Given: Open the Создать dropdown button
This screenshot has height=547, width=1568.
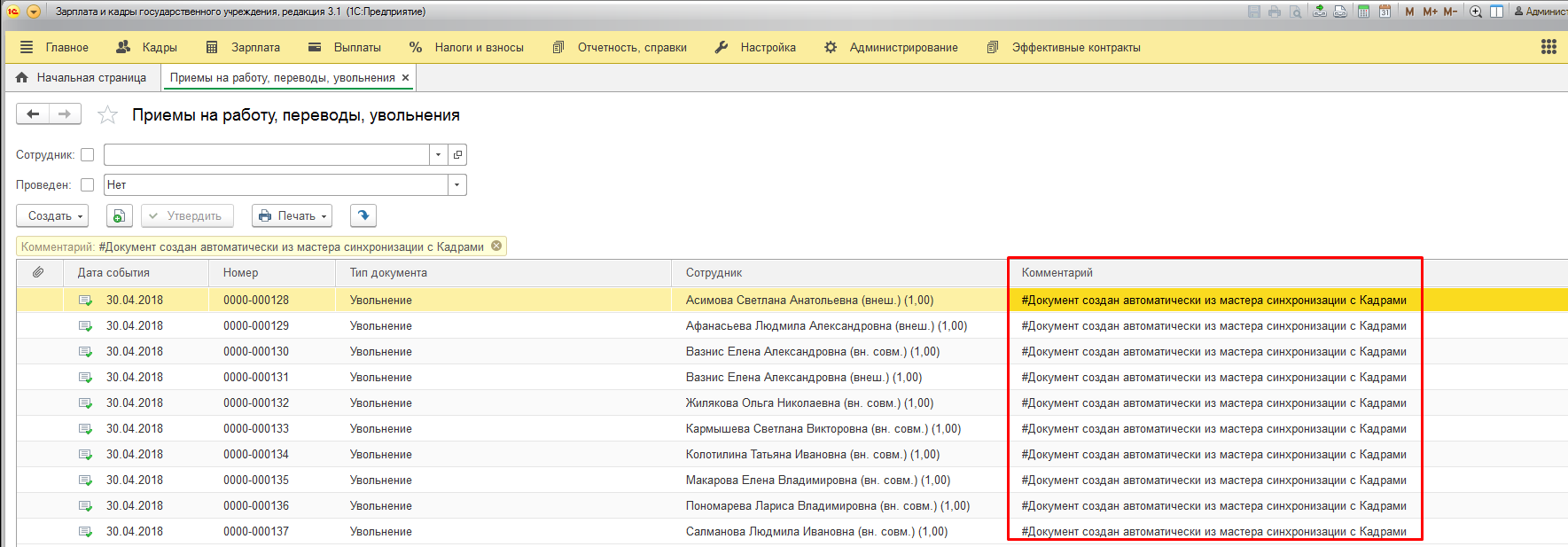Looking at the screenshot, I should click(52, 215).
